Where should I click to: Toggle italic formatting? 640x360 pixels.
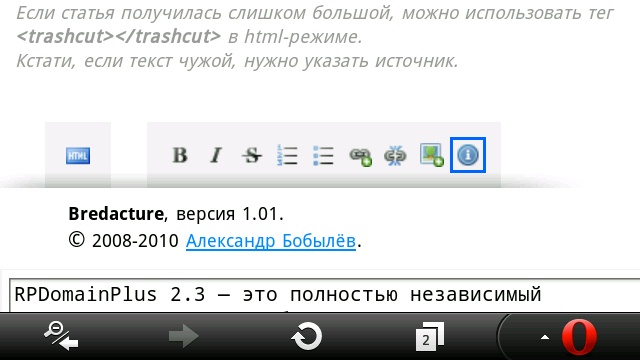(216, 155)
